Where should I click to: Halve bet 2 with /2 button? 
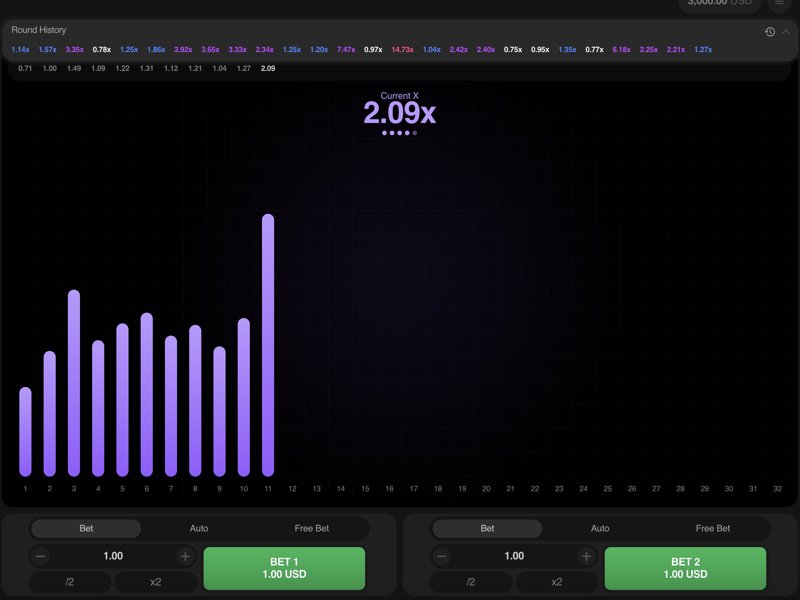[x=471, y=582]
